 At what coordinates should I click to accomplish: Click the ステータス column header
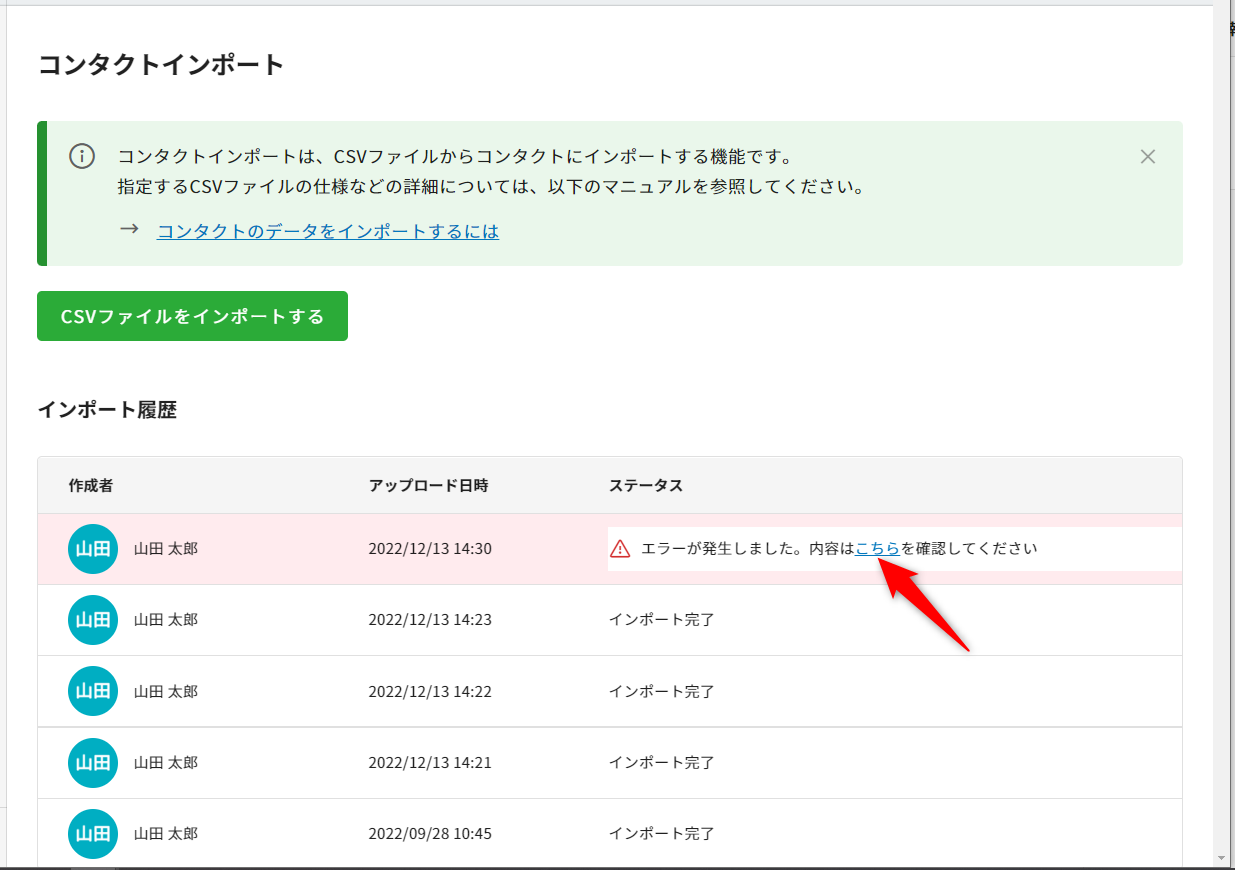pos(646,486)
